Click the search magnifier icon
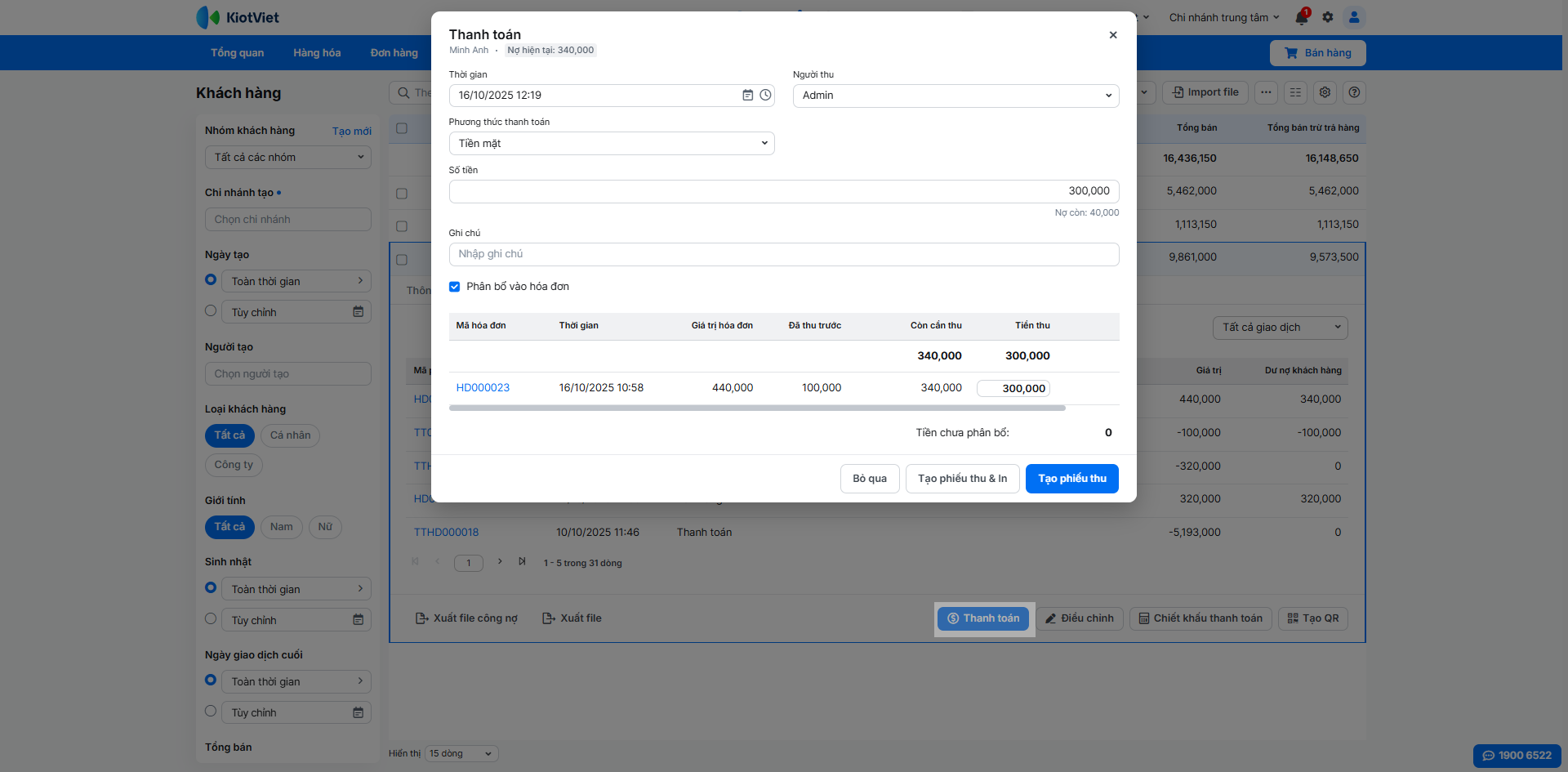This screenshot has width=1568, height=772. (403, 92)
